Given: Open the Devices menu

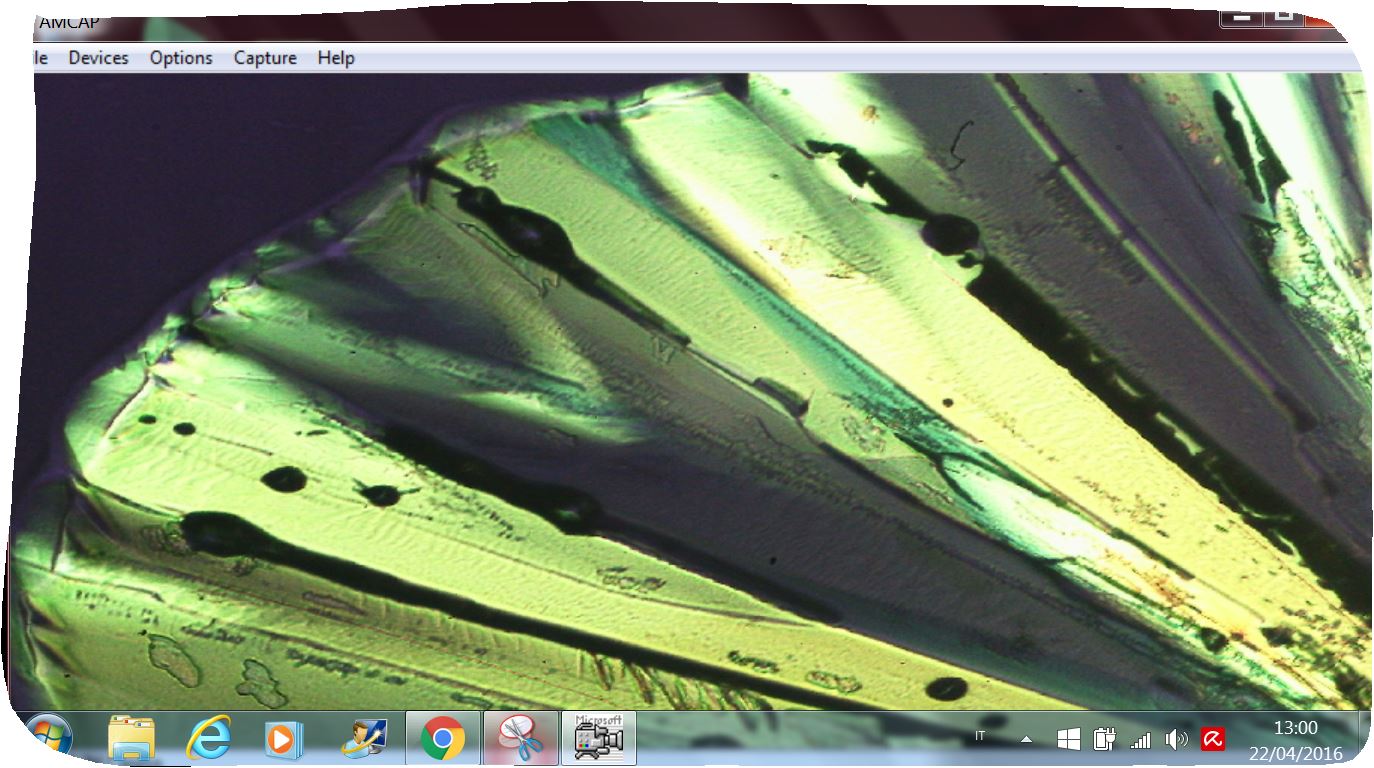Looking at the screenshot, I should (x=98, y=58).
